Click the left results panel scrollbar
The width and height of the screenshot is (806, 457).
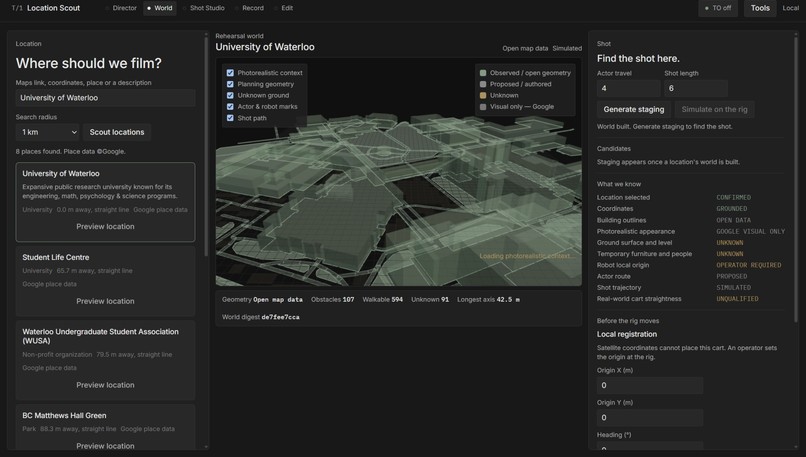click(x=206, y=147)
